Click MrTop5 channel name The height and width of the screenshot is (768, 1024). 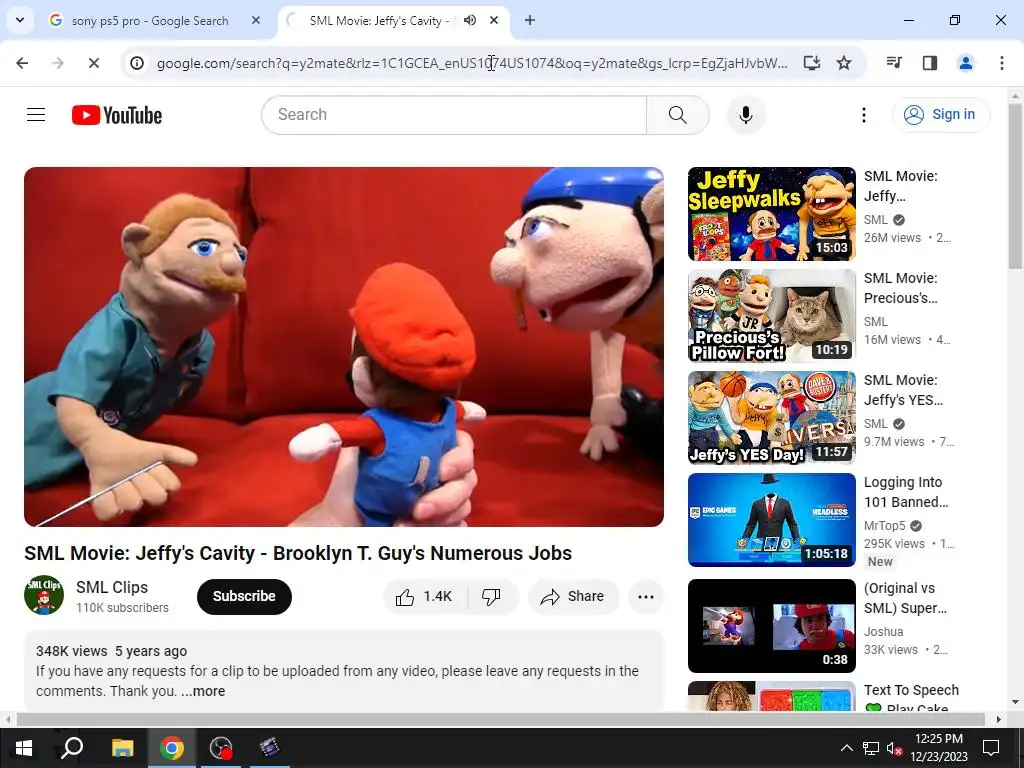click(x=884, y=526)
